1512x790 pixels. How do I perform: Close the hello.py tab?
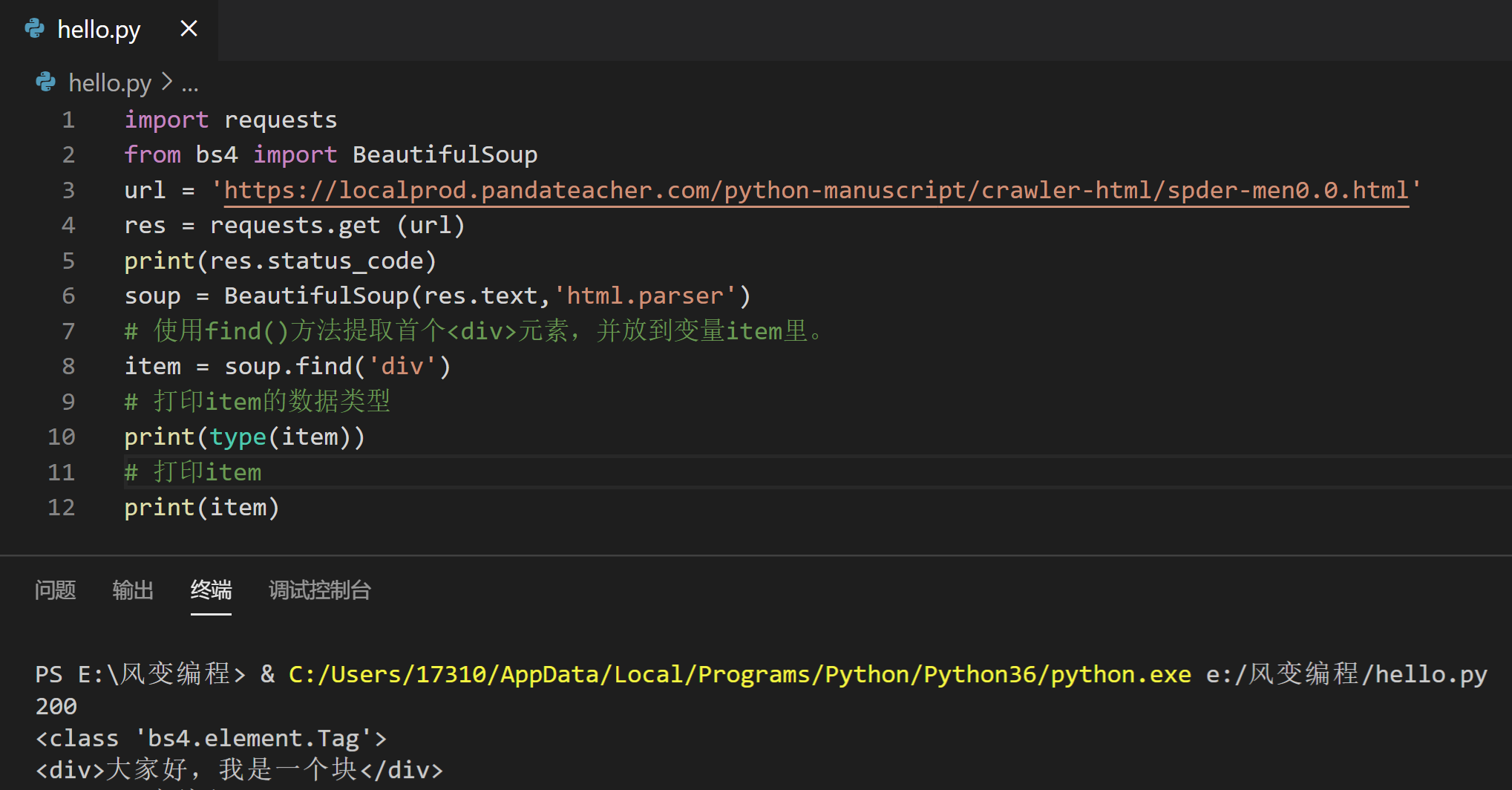coord(189,29)
